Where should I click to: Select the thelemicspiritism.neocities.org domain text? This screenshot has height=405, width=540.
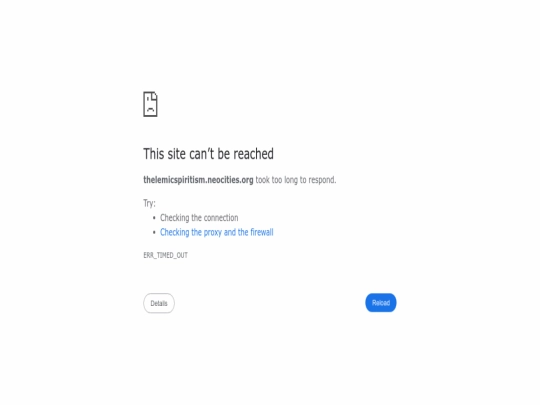pos(198,180)
